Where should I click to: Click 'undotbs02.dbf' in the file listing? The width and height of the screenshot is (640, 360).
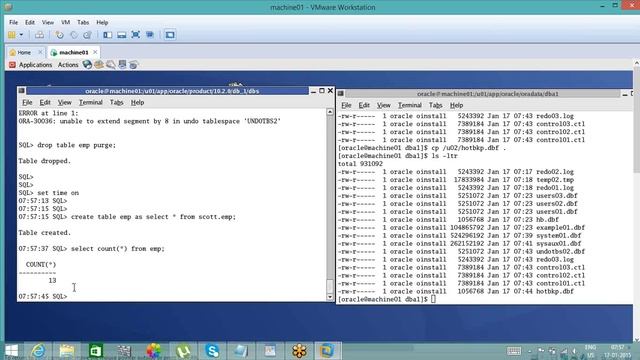click(560, 251)
